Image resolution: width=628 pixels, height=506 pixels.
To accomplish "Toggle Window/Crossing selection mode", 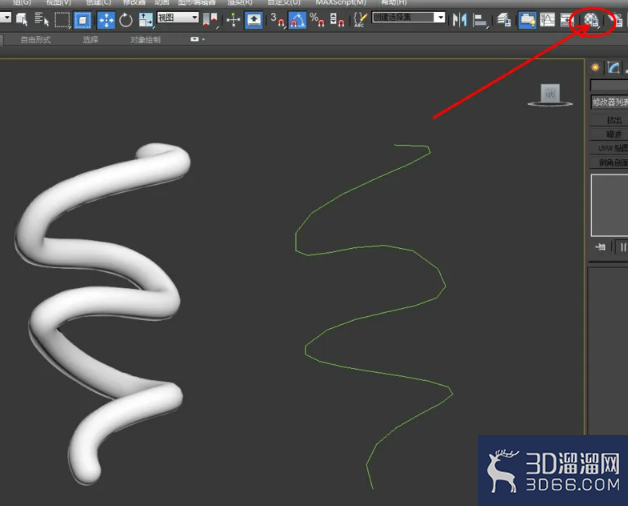I will (x=83, y=20).
